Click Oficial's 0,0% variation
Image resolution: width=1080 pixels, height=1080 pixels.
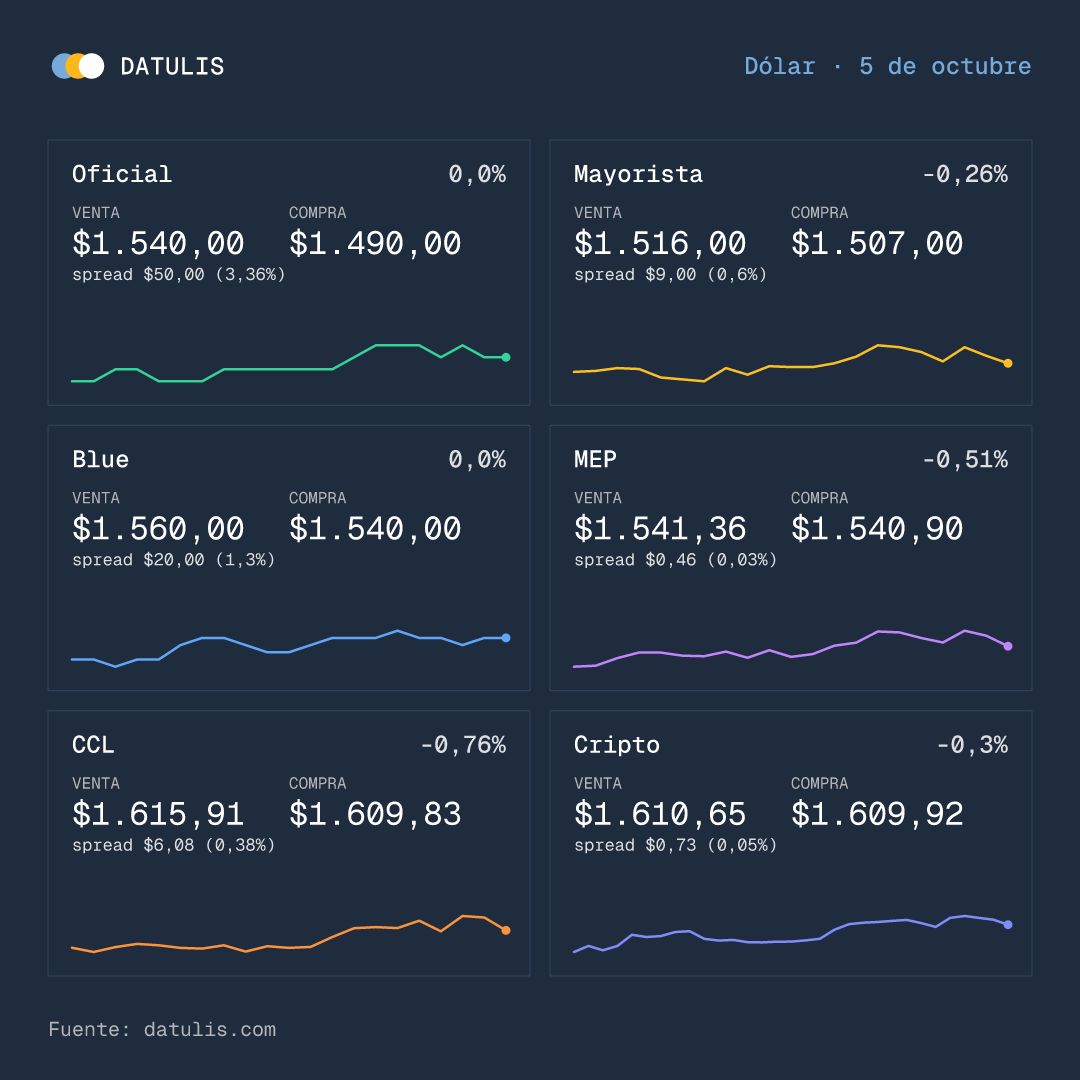coord(477,174)
